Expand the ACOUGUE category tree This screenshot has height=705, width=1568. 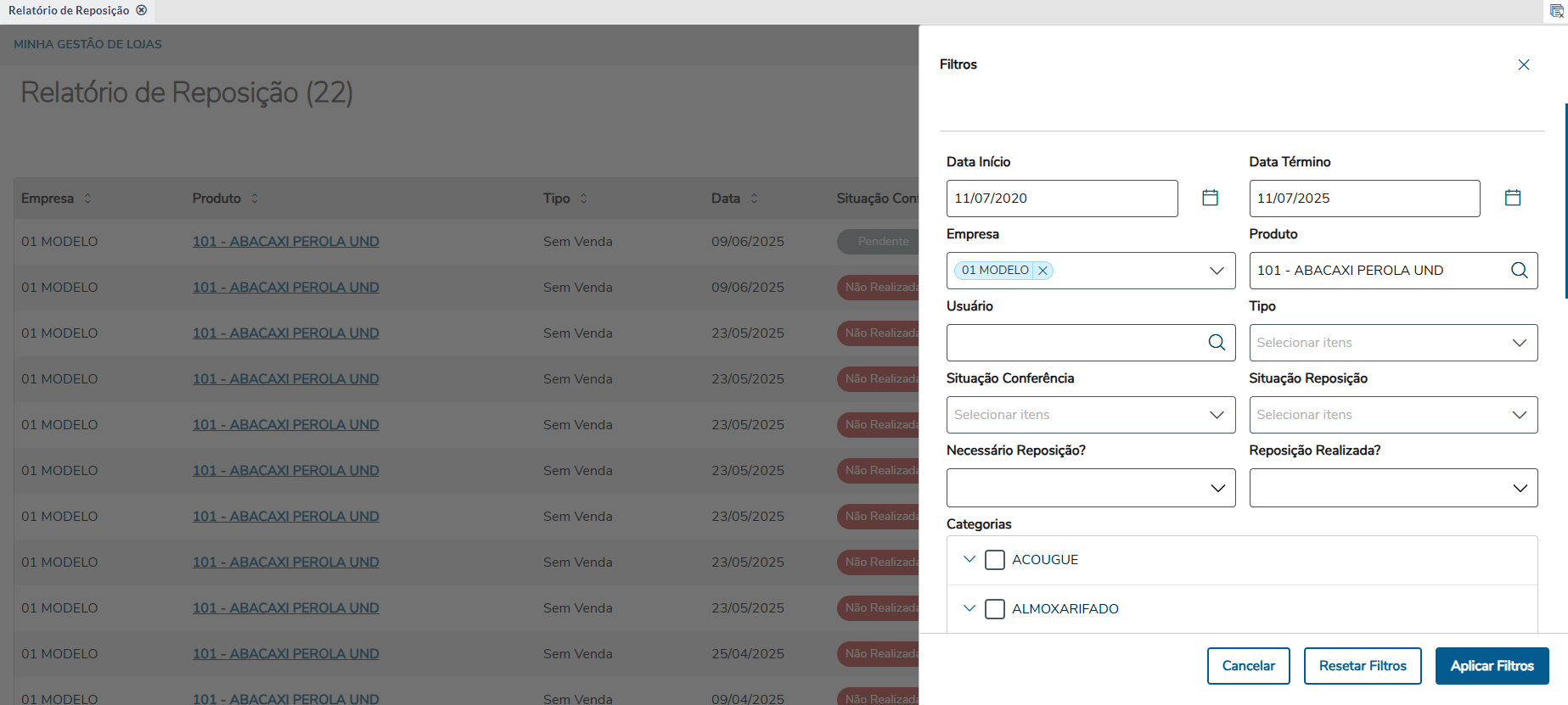pyautogui.click(x=969, y=559)
